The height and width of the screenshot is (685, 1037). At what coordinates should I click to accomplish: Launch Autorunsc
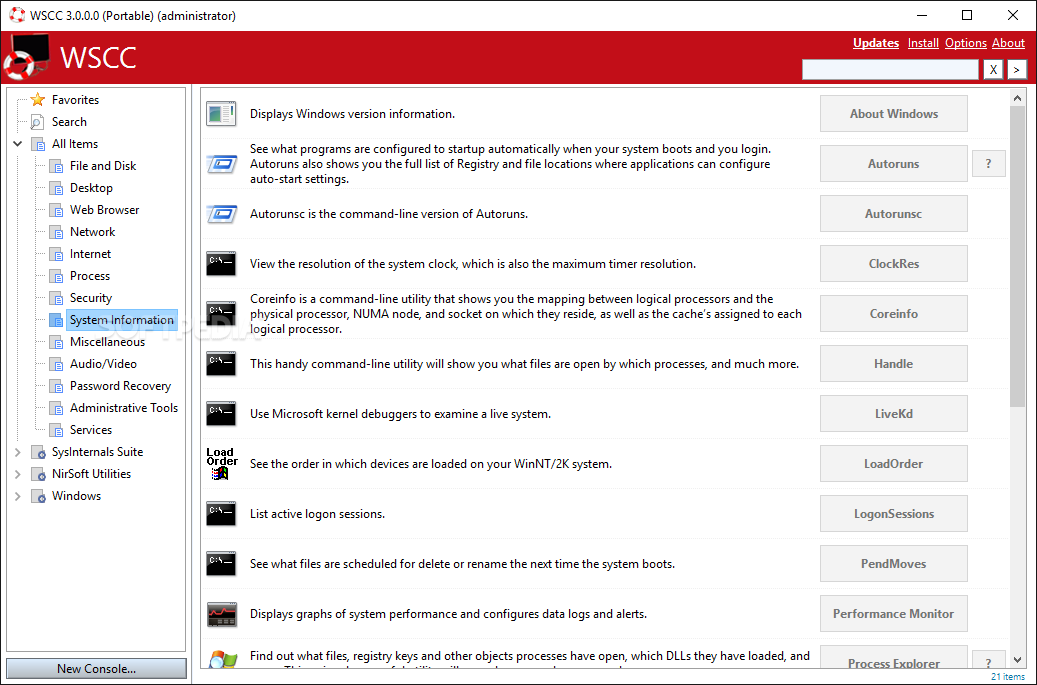pyautogui.click(x=893, y=214)
